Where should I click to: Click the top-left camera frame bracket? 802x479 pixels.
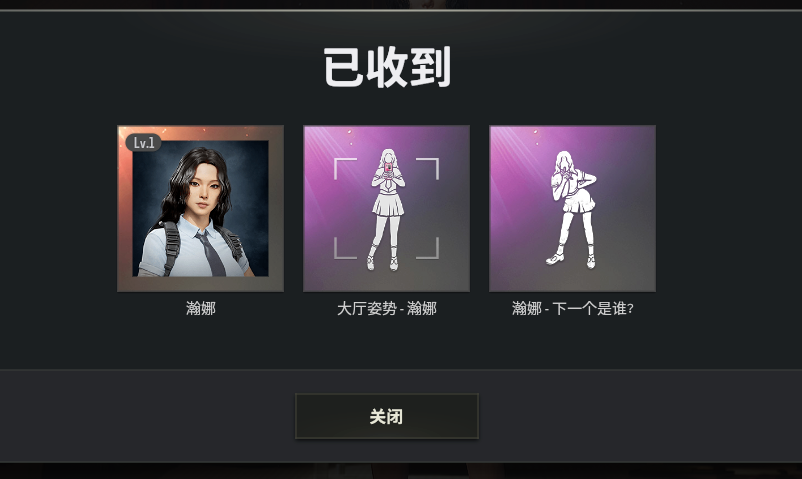345,168
